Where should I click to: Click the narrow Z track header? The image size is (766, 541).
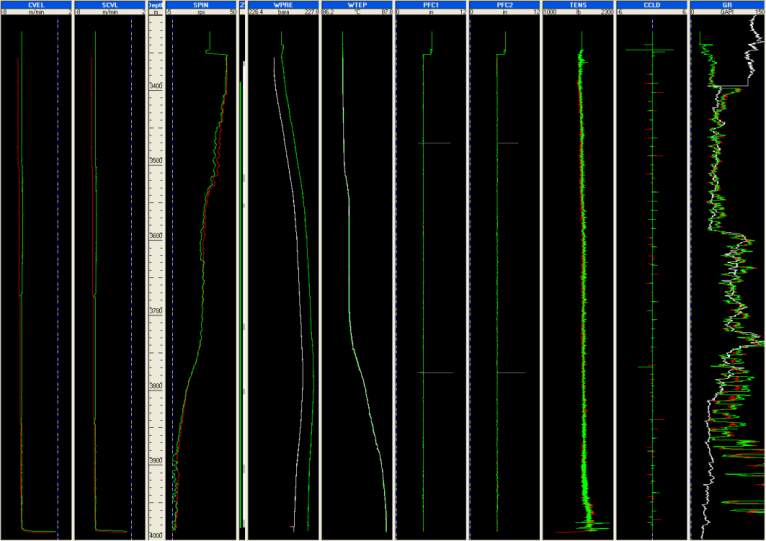click(242, 5)
